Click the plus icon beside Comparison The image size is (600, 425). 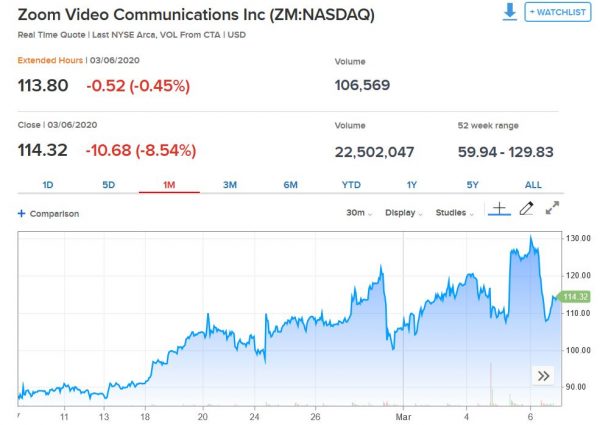click(21, 213)
